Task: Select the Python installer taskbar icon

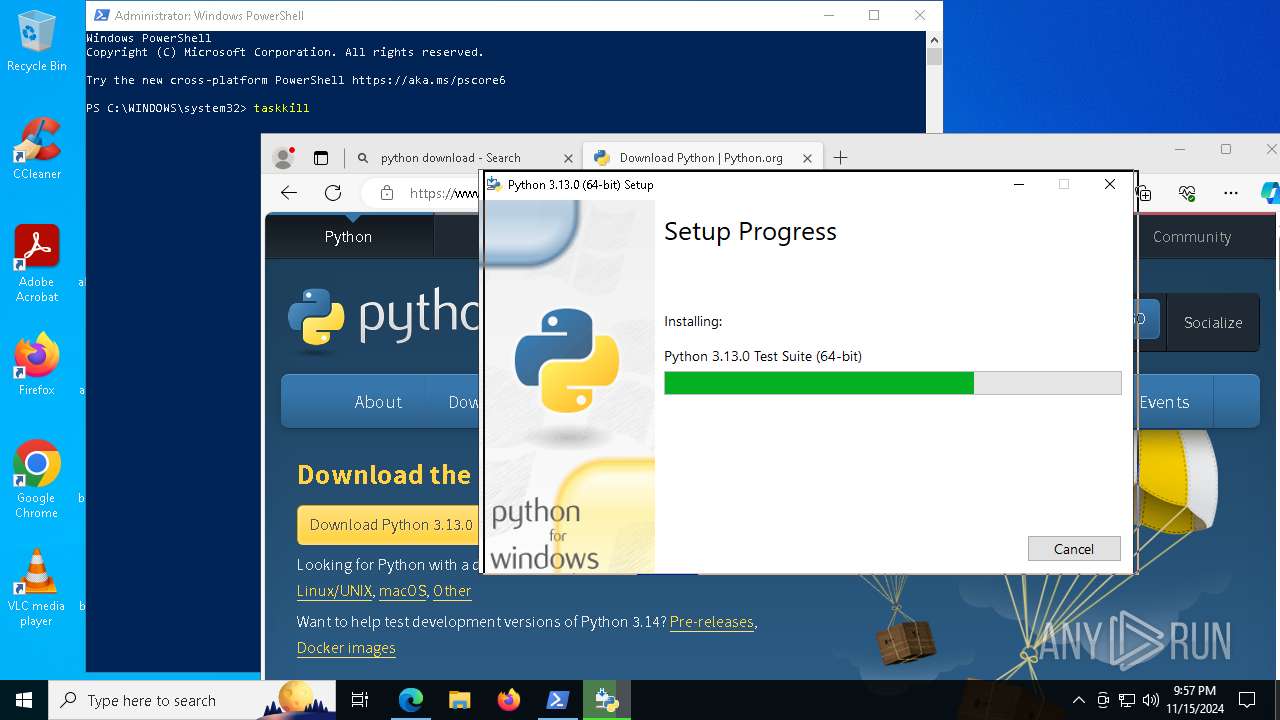Action: 606,700
